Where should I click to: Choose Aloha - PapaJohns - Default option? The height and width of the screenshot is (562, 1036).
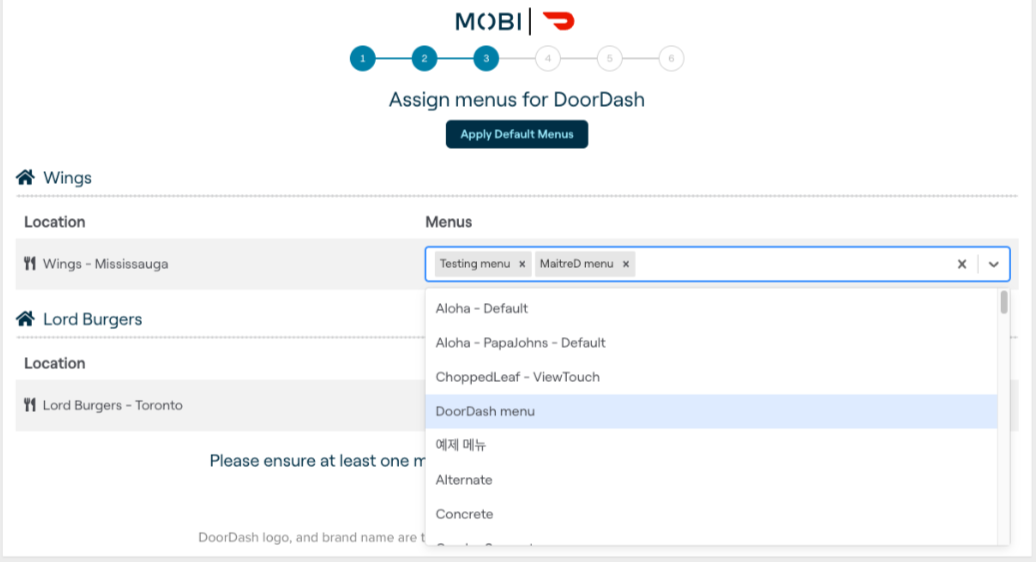coord(520,343)
